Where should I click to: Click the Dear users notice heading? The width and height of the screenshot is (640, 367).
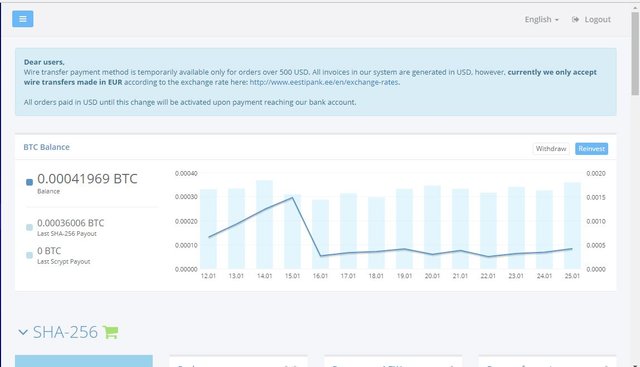44,62
